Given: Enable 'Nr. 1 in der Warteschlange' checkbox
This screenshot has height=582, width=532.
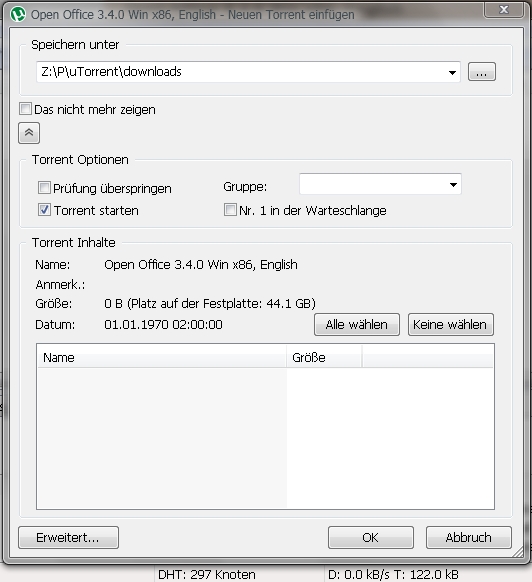Looking at the screenshot, I should tap(230, 210).
